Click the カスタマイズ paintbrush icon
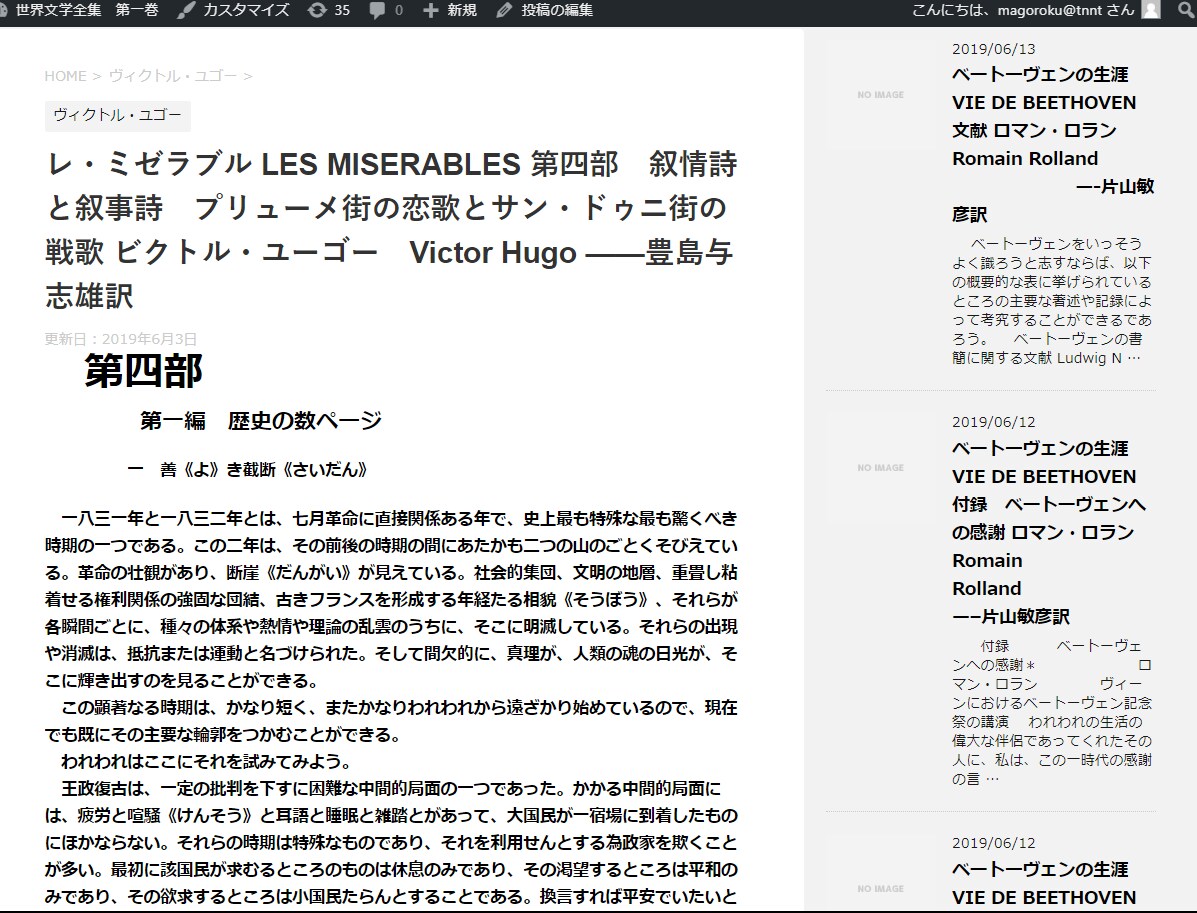This screenshot has height=913, width=1197. coord(186,11)
